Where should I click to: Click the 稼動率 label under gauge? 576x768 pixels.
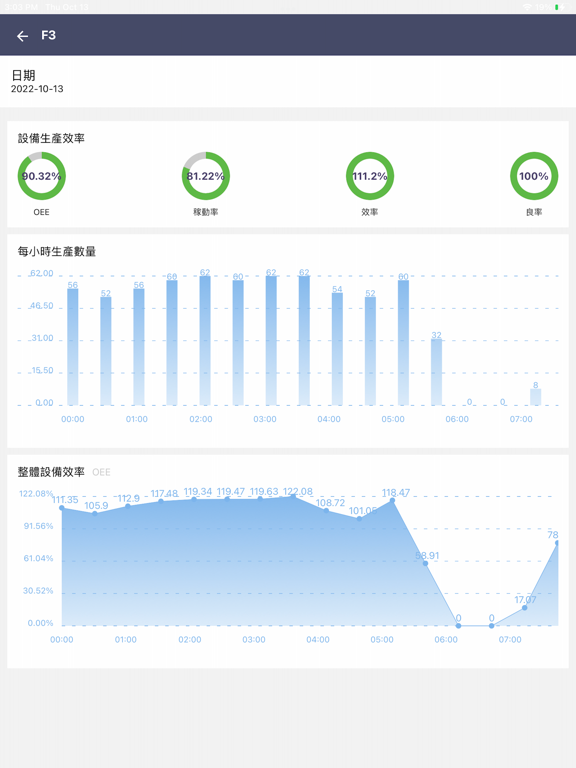206,212
